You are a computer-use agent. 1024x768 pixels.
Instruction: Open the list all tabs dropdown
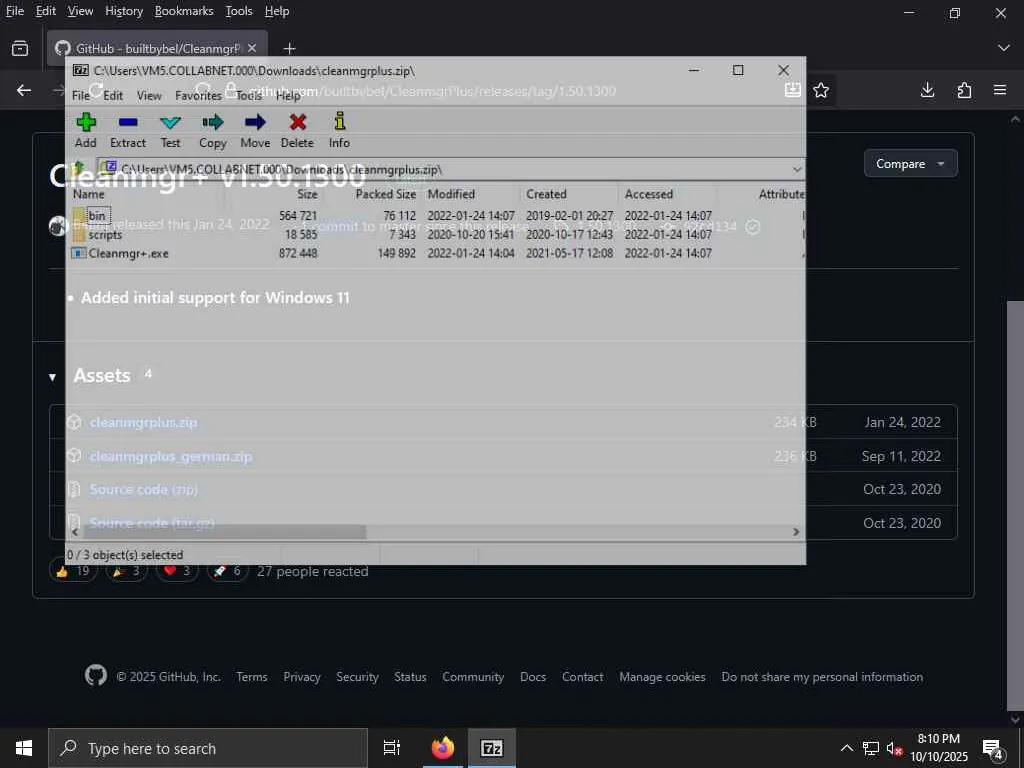point(1004,48)
